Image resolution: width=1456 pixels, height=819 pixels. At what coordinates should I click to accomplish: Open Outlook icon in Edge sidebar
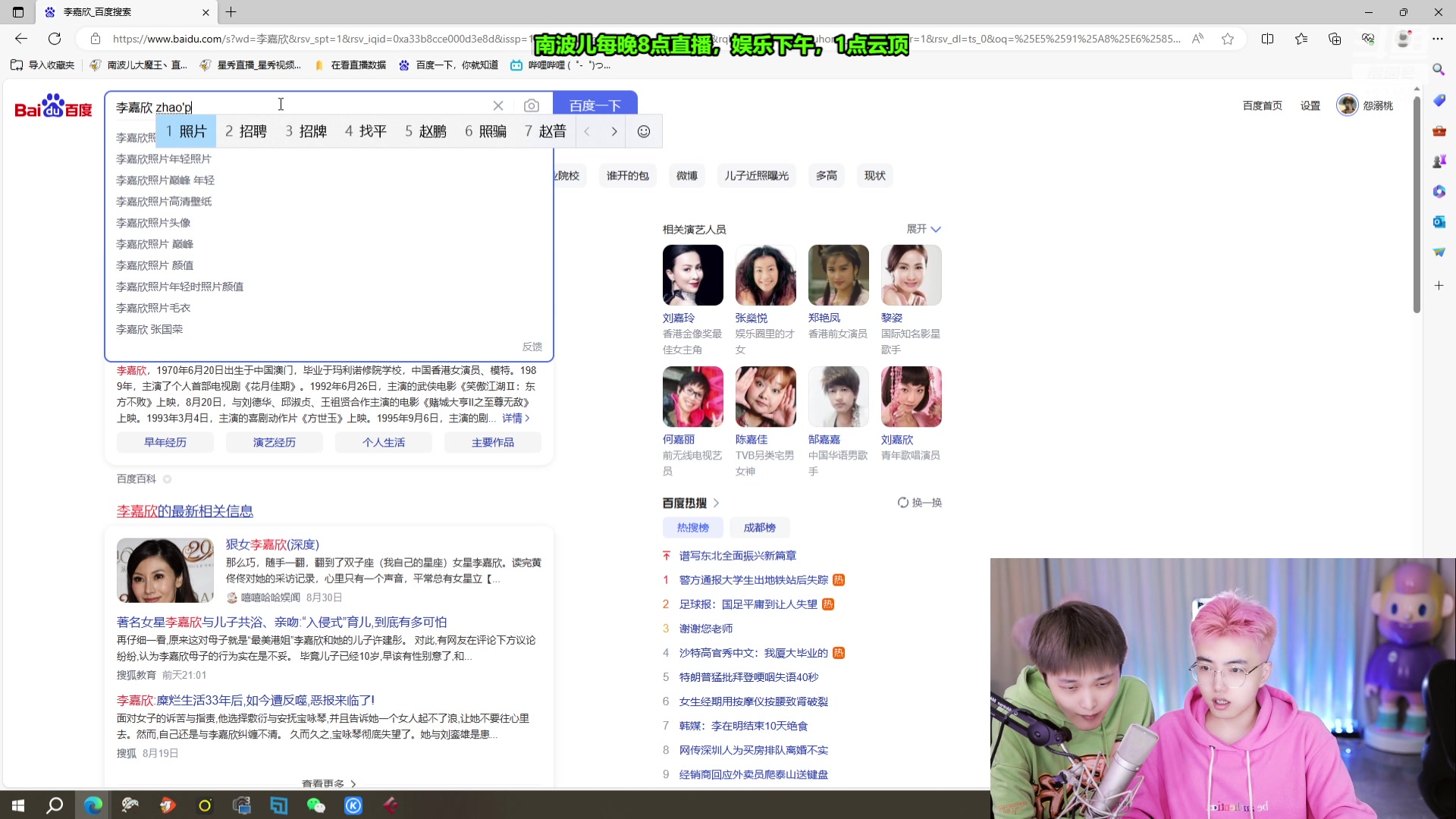(1439, 221)
